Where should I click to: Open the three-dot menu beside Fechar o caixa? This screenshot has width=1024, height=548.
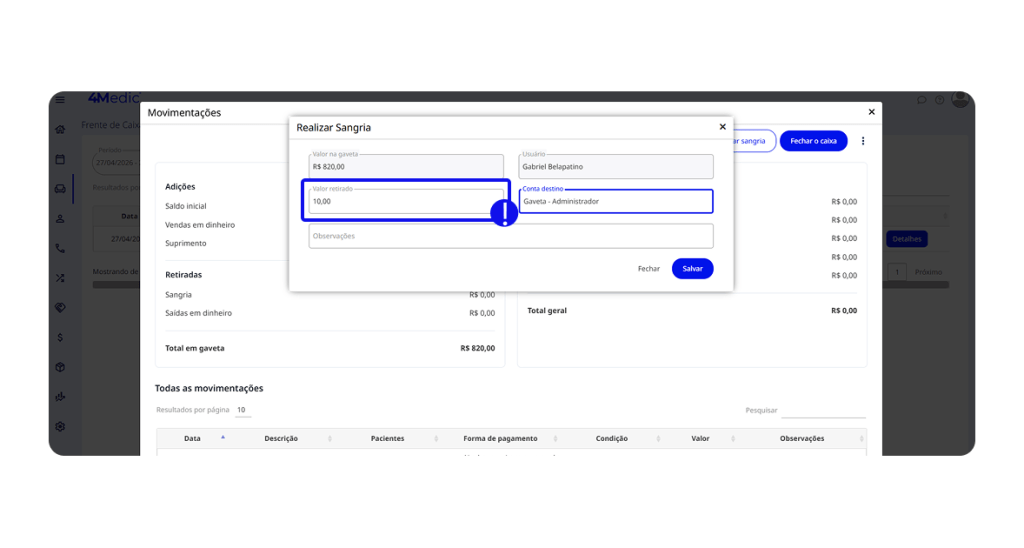tap(863, 141)
